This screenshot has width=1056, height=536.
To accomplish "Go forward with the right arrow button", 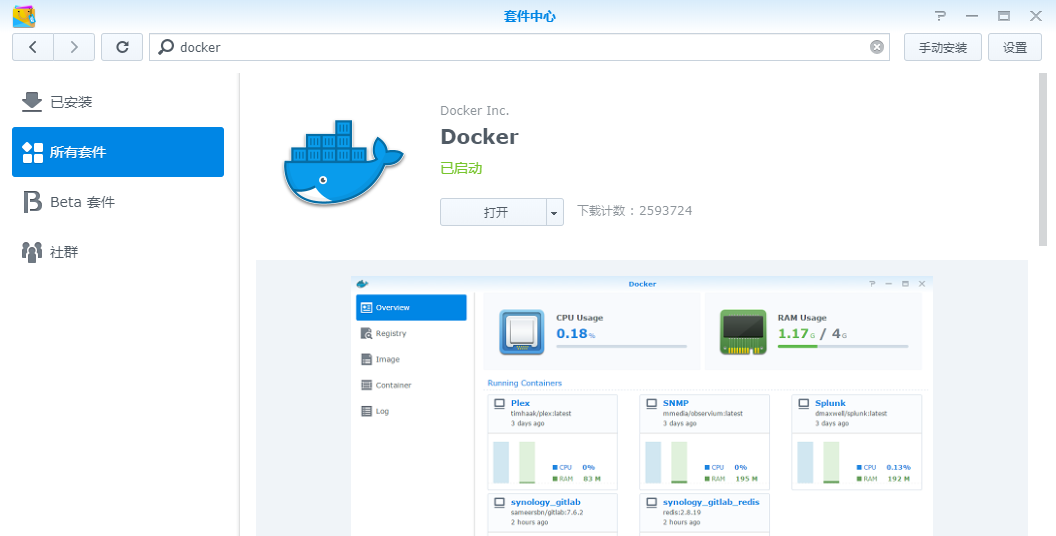I will [74, 47].
